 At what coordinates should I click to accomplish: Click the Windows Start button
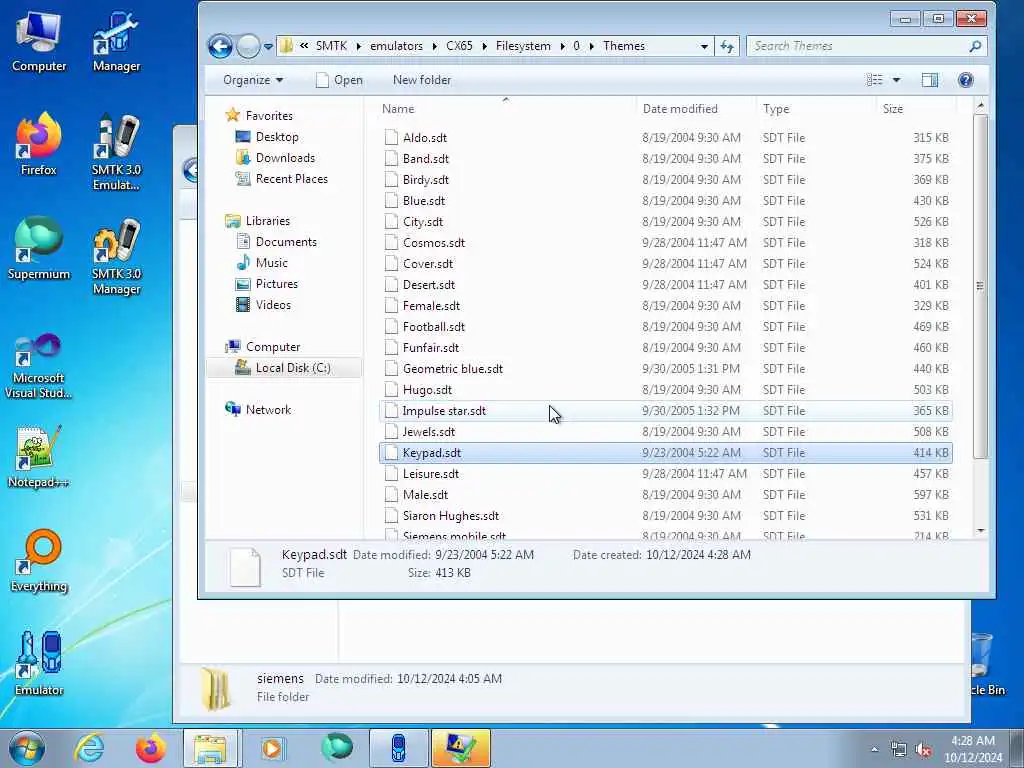pos(27,748)
